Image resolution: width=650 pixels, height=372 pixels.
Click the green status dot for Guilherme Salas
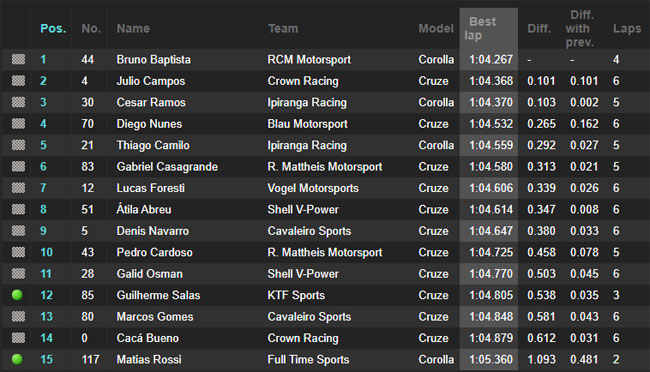(x=17, y=295)
